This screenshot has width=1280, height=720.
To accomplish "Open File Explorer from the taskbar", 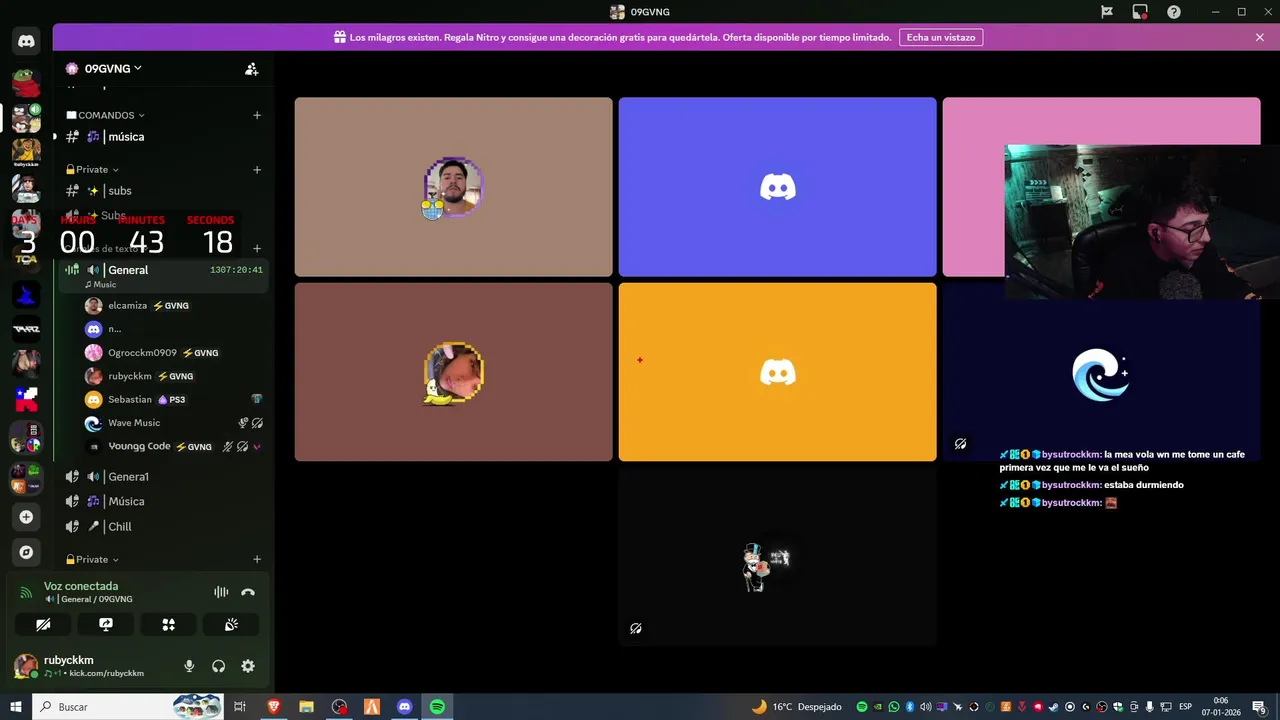I will (x=306, y=707).
